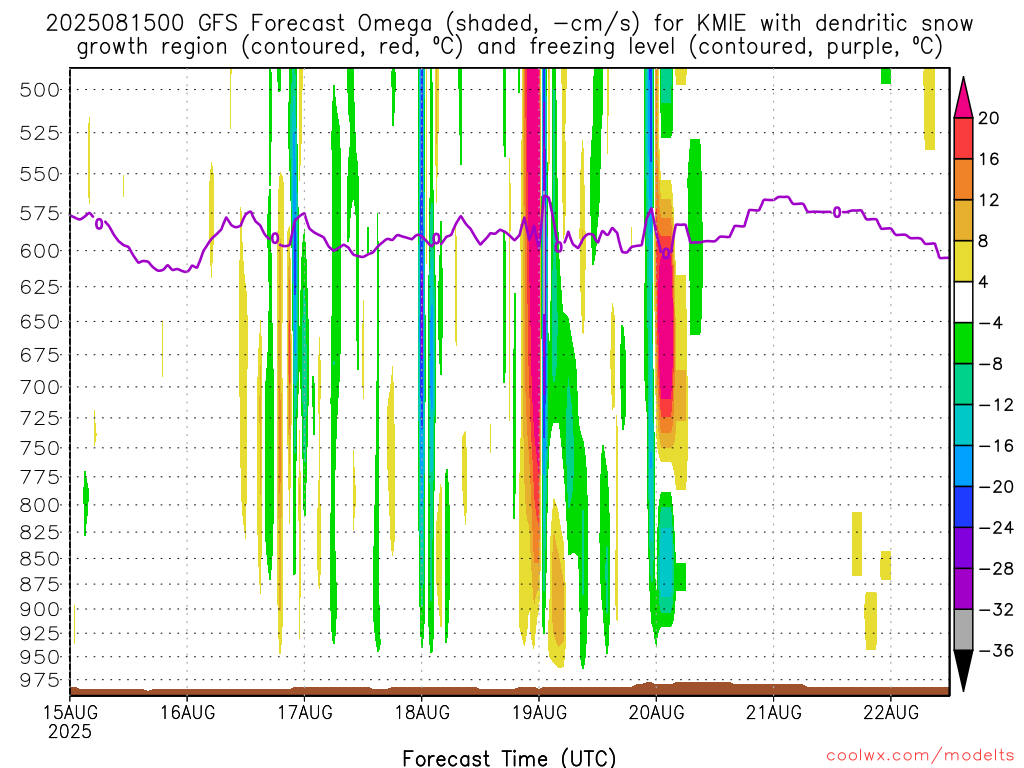Click the 500 pressure level label
The image size is (1024, 768).
click(x=40, y=90)
